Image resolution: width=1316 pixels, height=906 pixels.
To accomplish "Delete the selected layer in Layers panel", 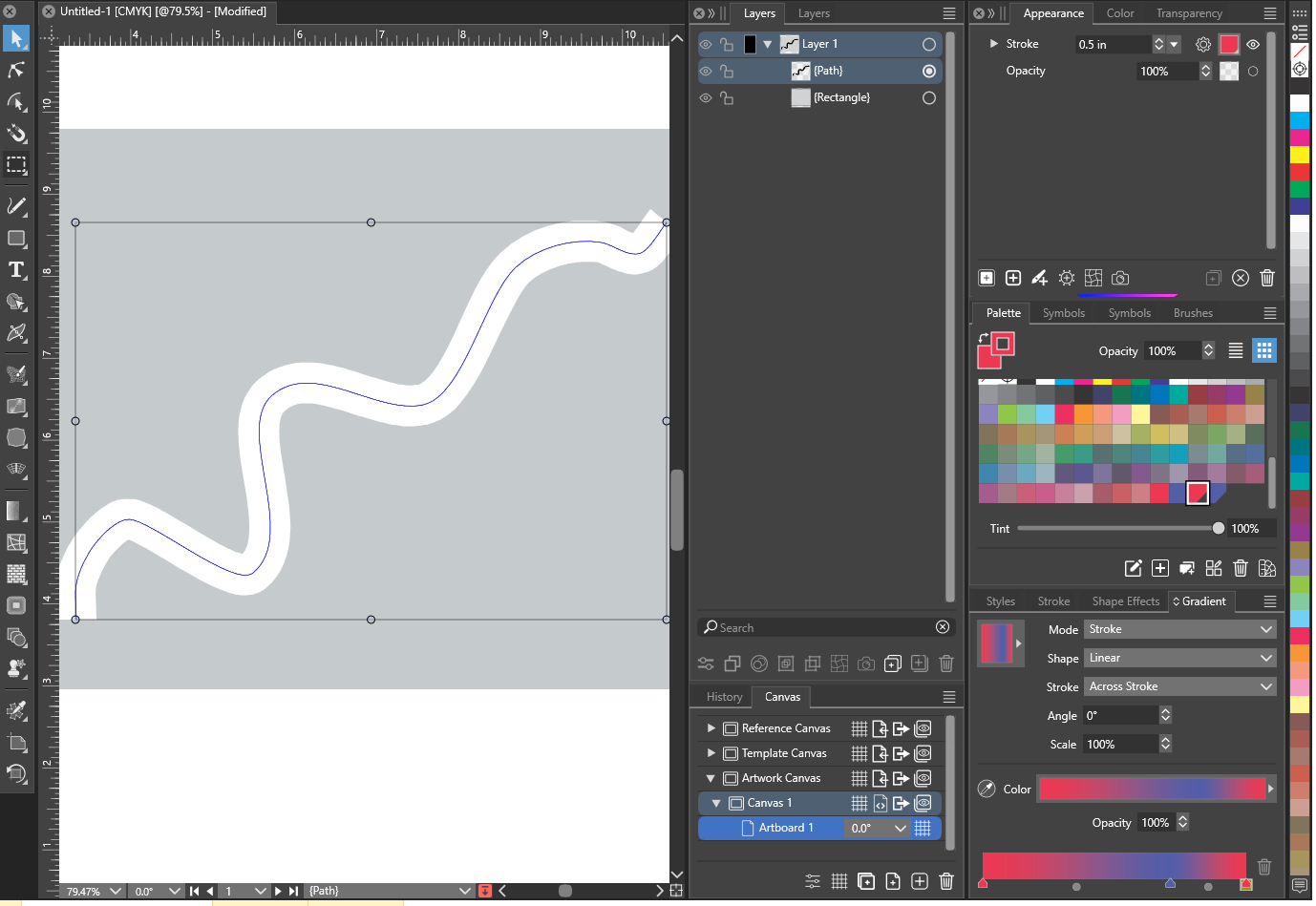I will point(945,664).
